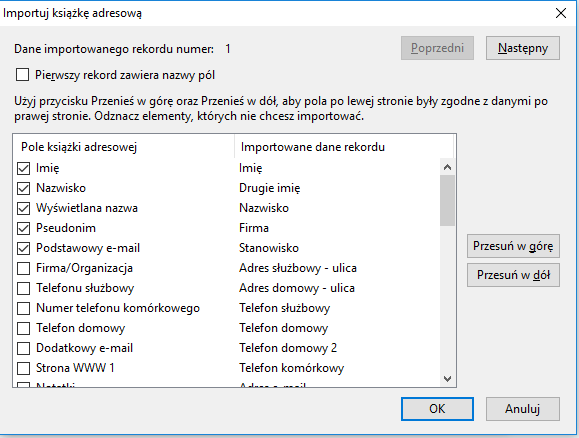Confirm import with the OK button
Viewport: 579px width, 438px height.
(437, 409)
